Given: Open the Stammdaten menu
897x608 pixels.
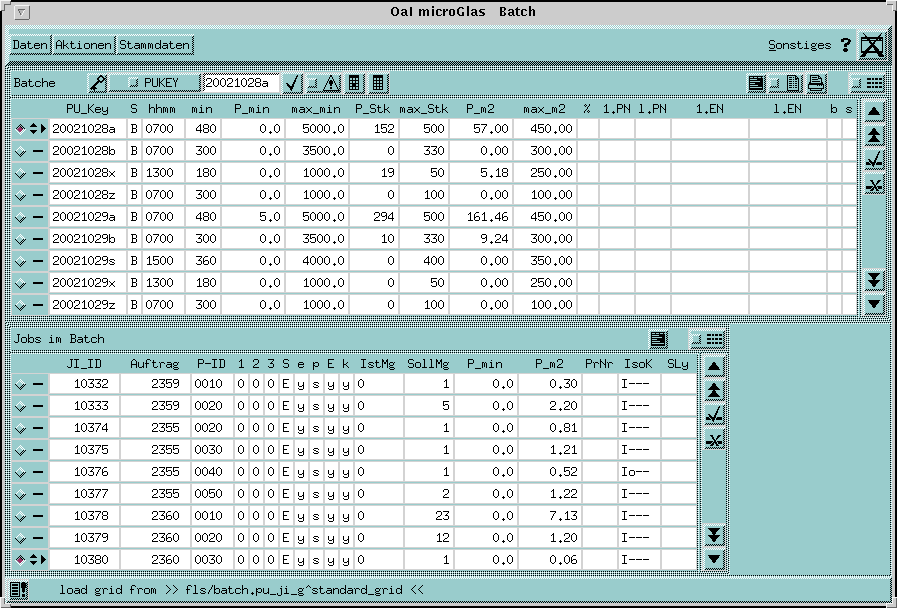Looking at the screenshot, I should [x=154, y=45].
